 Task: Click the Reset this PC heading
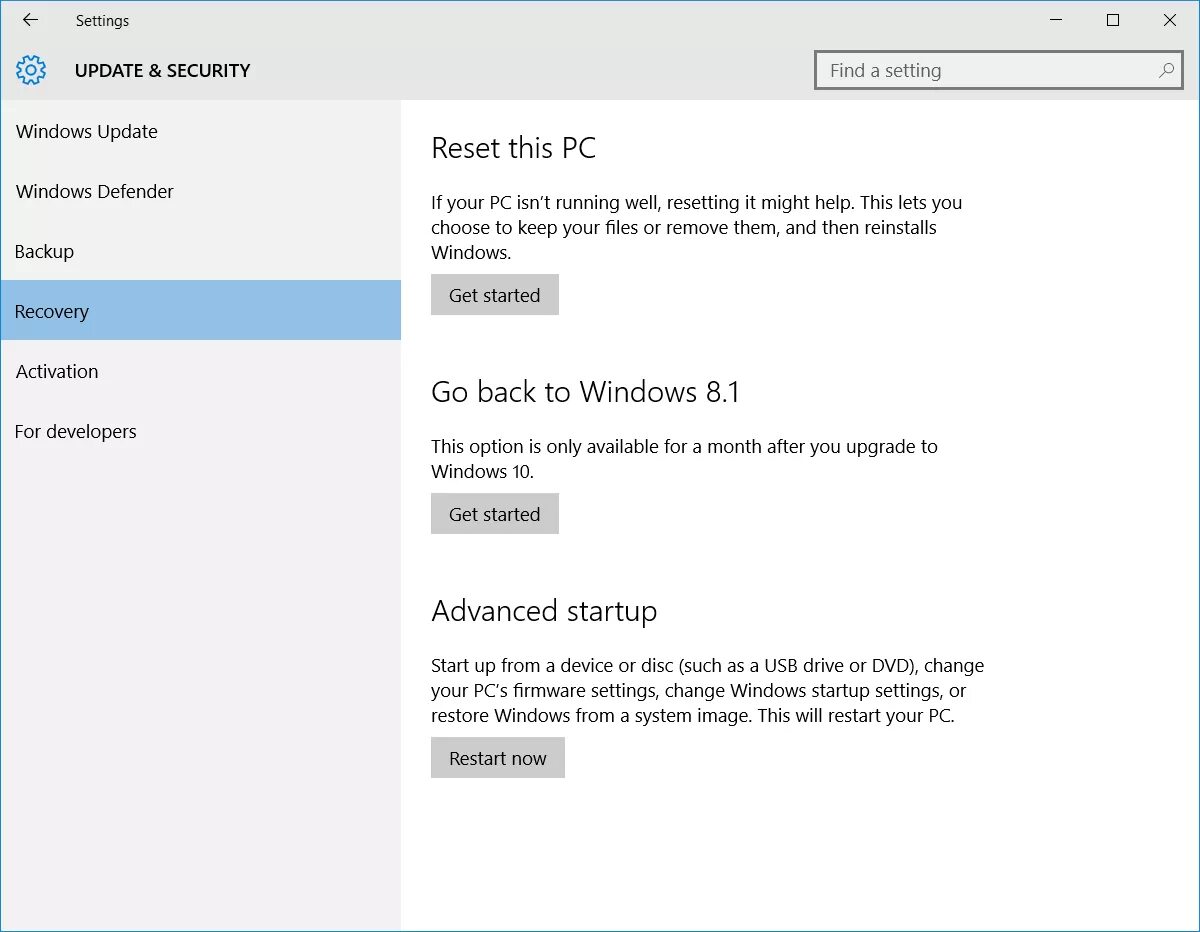[x=513, y=148]
